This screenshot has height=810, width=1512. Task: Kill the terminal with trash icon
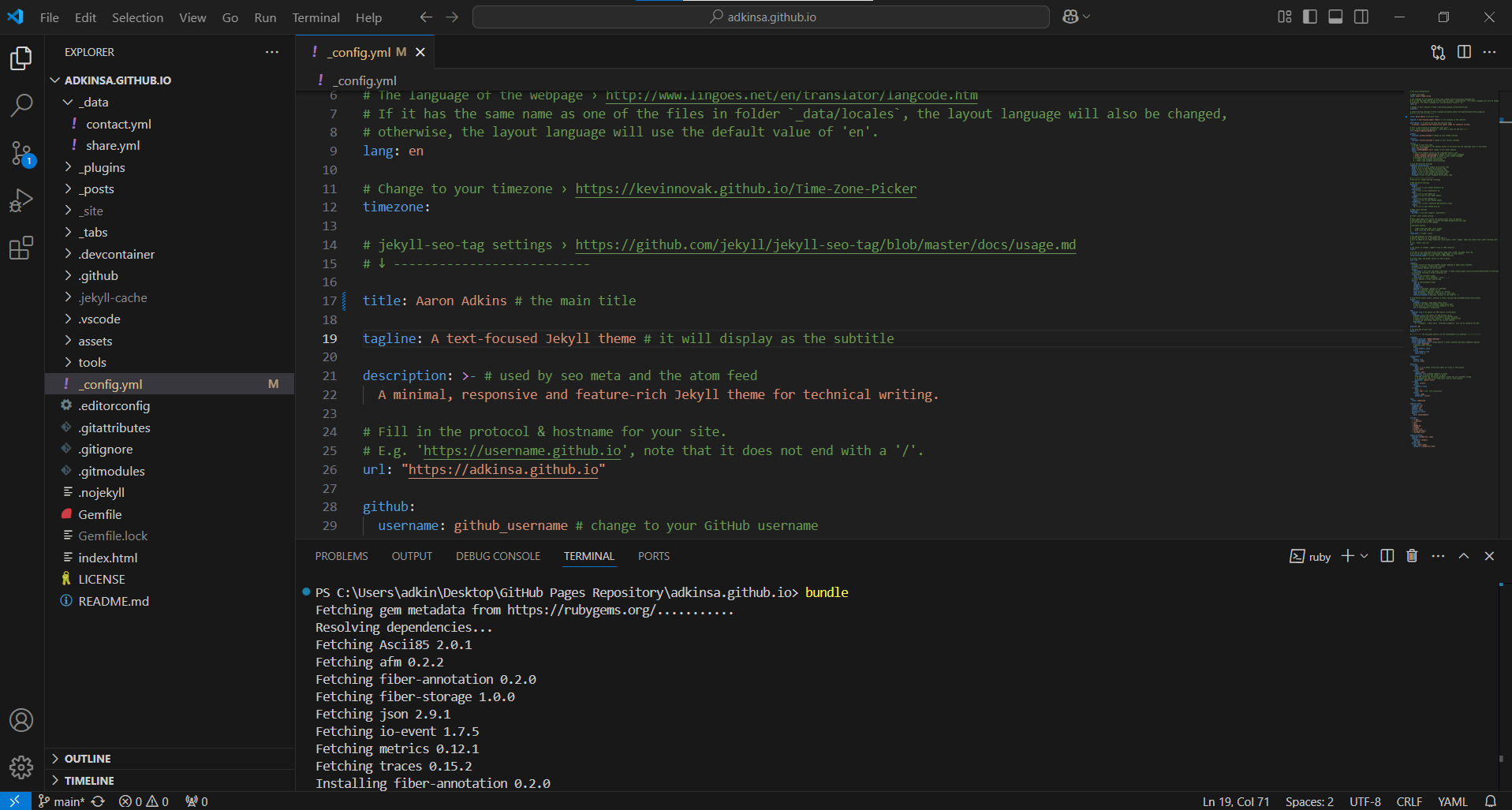pyautogui.click(x=1412, y=556)
